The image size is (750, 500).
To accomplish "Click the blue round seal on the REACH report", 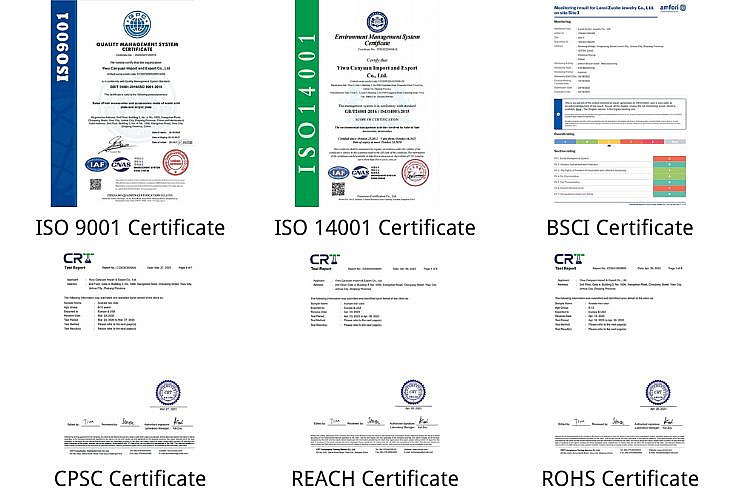I will tap(413, 392).
